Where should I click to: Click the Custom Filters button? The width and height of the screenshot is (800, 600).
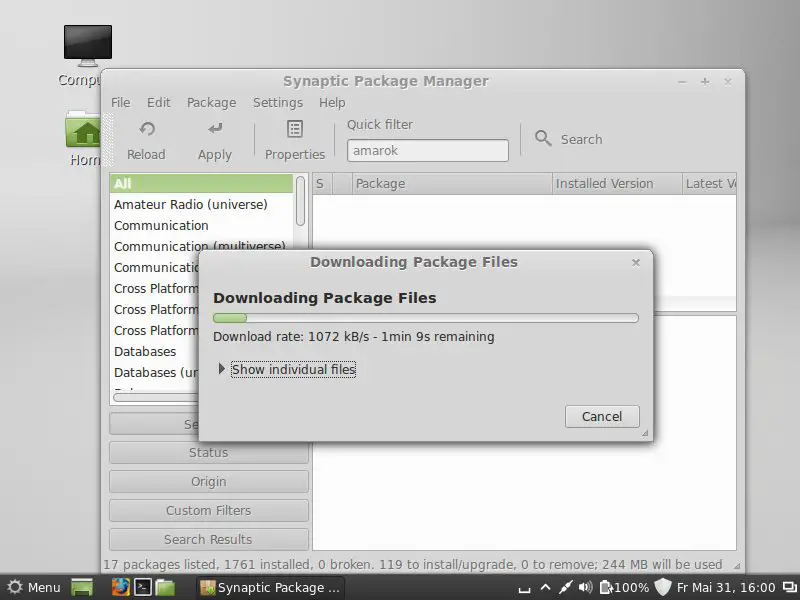tap(209, 510)
